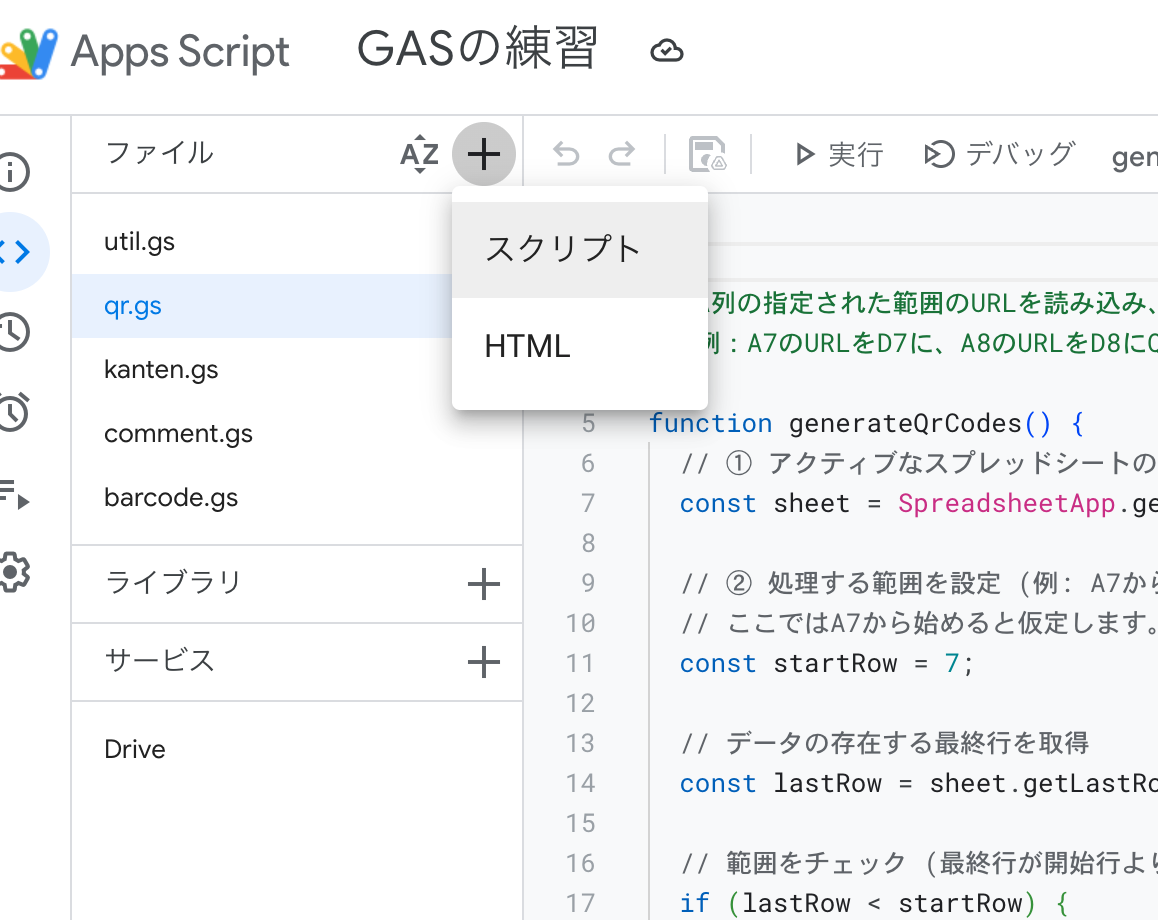Click the new file plus button
The height and width of the screenshot is (920, 1158).
(483, 154)
